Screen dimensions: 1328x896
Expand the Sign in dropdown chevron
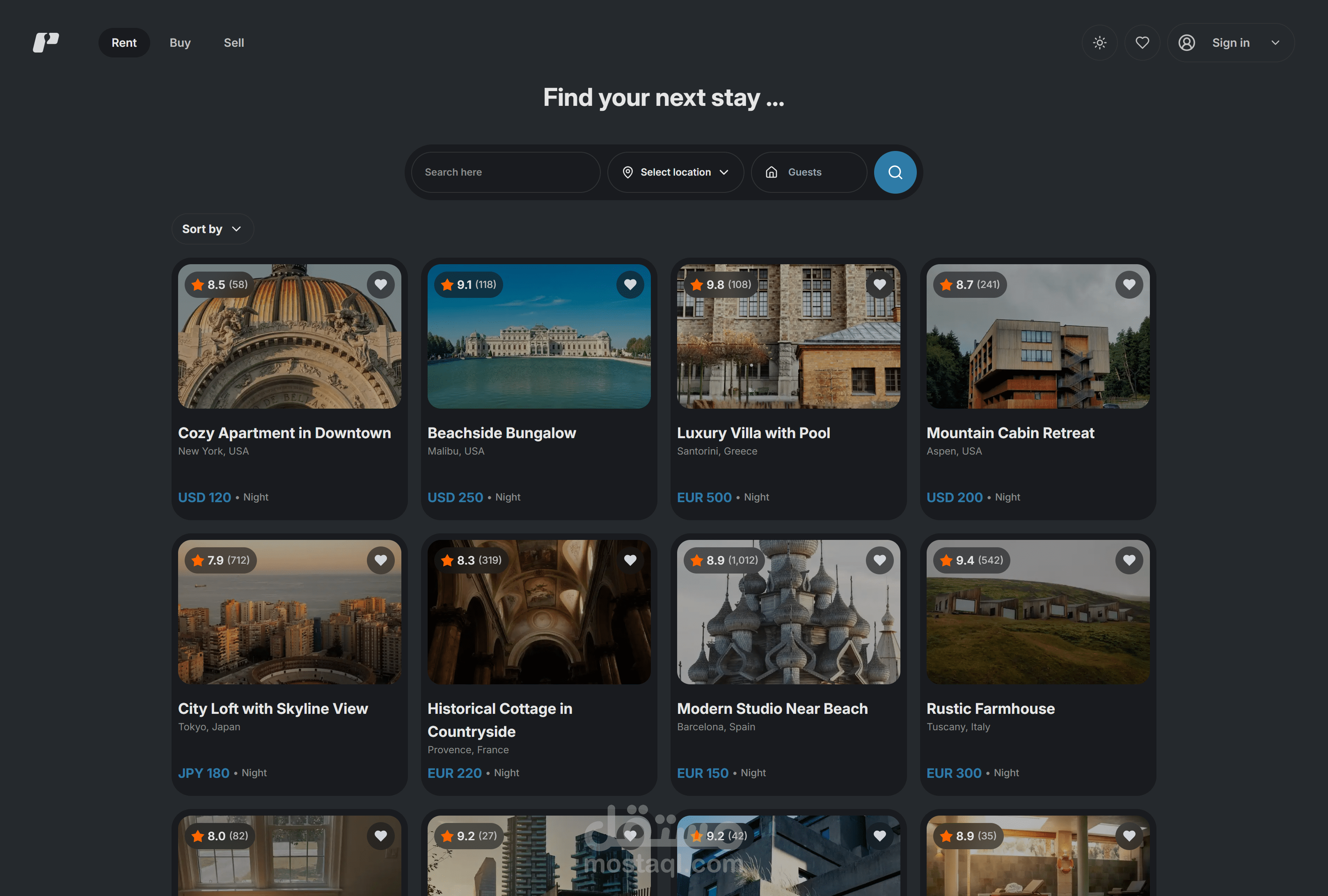click(1275, 43)
